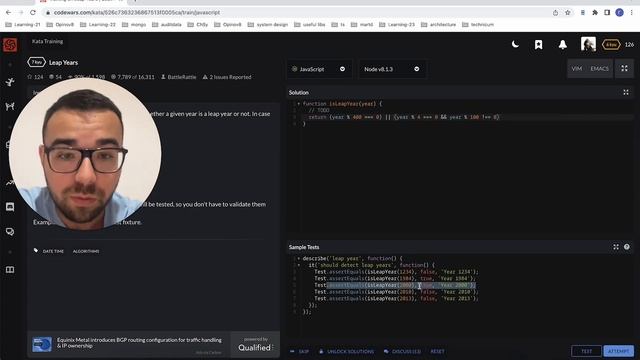Open the technicum bookmarks folder
The image size is (640, 360).
click(478, 24)
